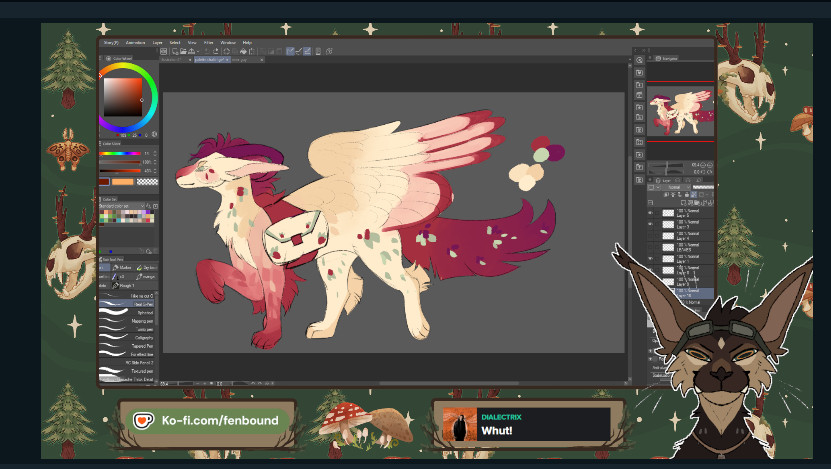Choose the Tapered Pen brush
Viewport: 831px width, 469px height.
click(126, 346)
